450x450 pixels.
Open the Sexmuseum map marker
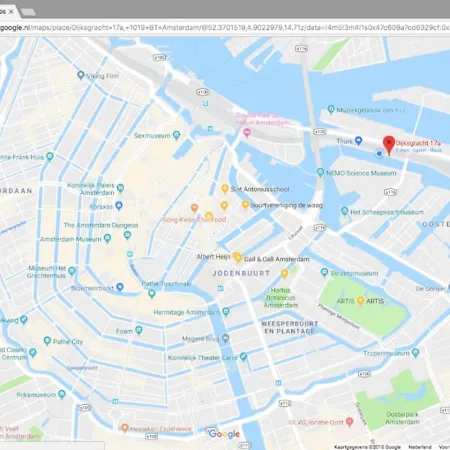click(176, 135)
